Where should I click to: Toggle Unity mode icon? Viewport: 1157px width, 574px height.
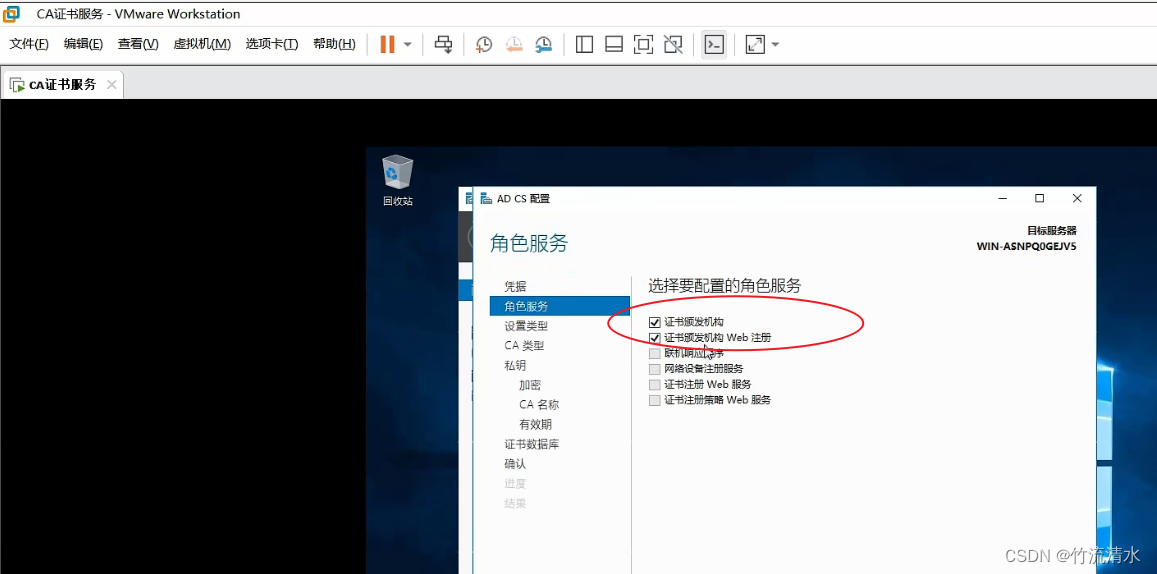point(673,44)
